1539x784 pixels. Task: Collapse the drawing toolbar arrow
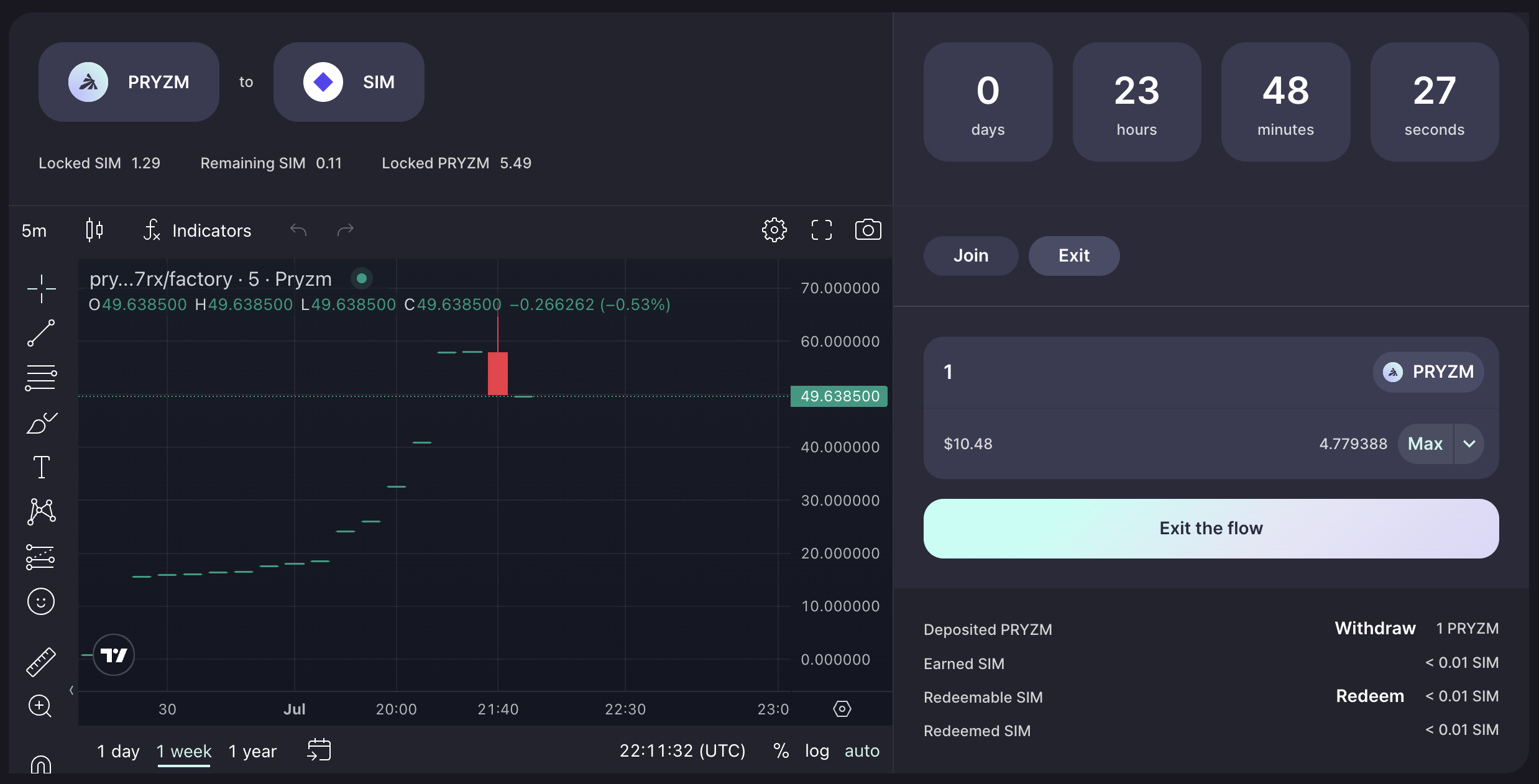tap(71, 690)
